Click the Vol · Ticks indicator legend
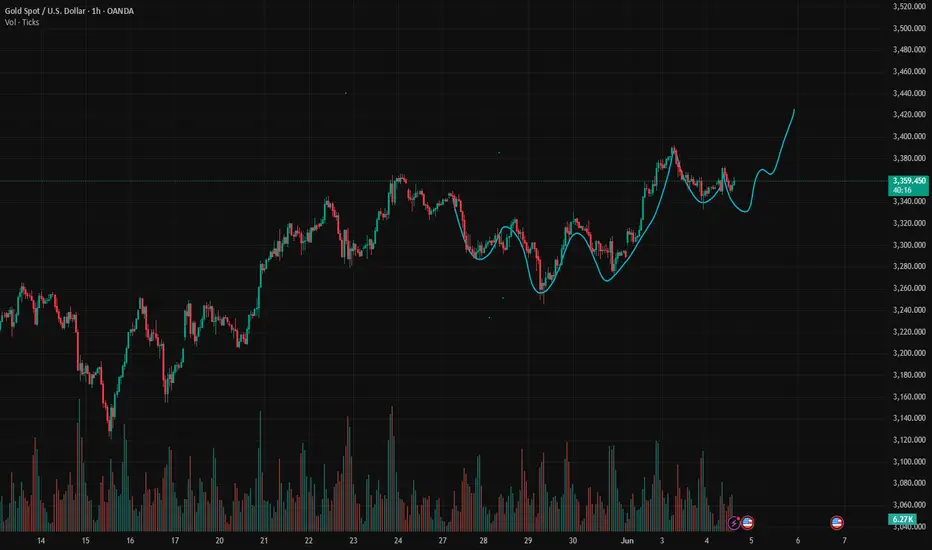The image size is (932, 550). 22,22
